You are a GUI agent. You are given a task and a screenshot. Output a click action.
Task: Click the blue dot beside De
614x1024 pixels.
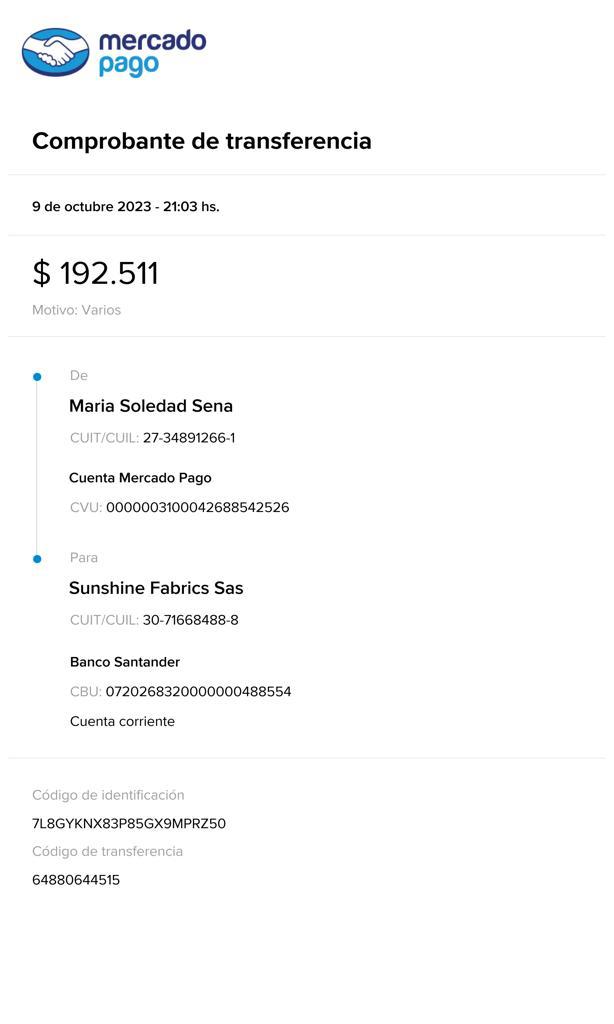coord(37,377)
